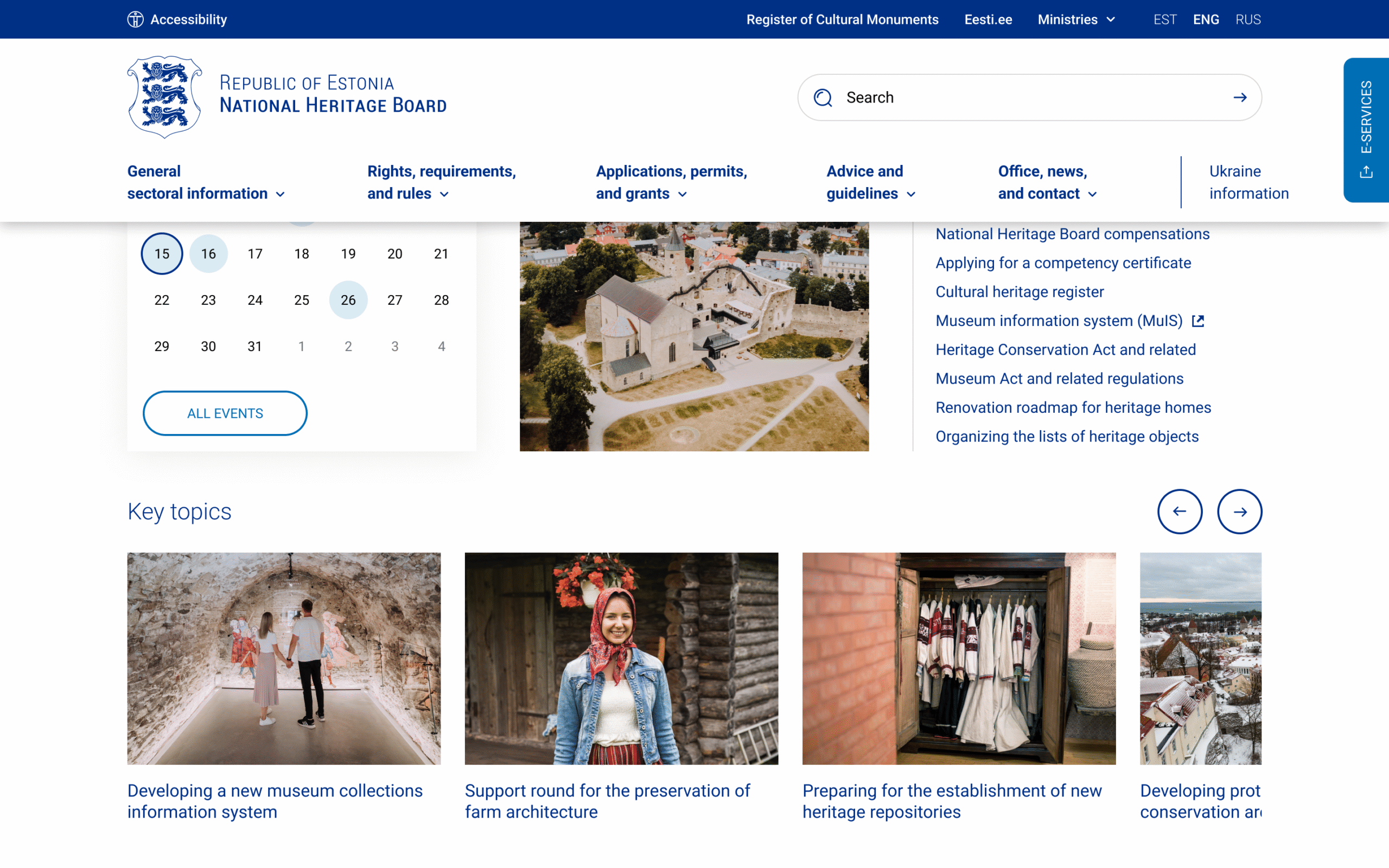Open Cultural heritage register link

click(1020, 292)
